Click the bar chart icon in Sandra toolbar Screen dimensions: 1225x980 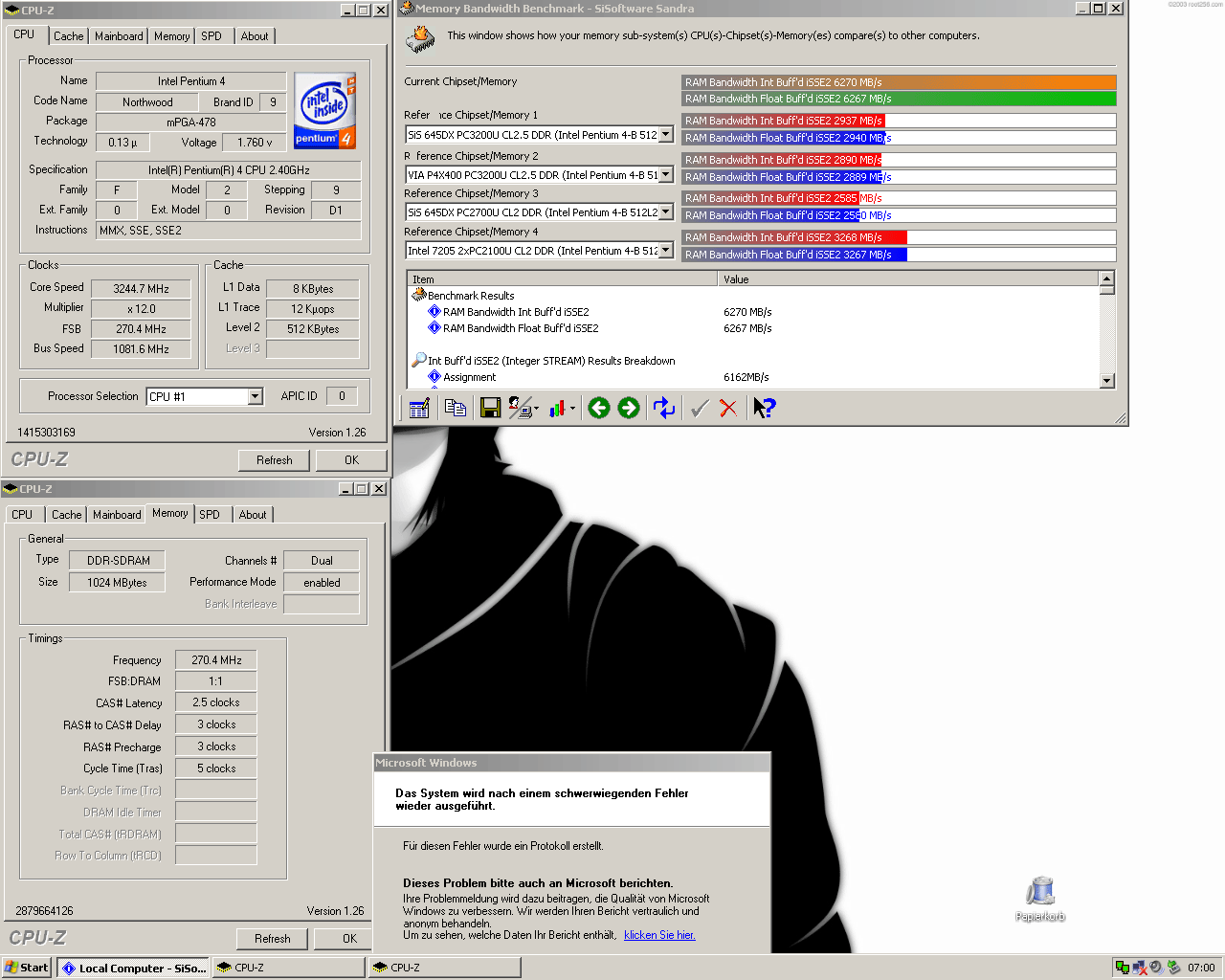point(558,409)
